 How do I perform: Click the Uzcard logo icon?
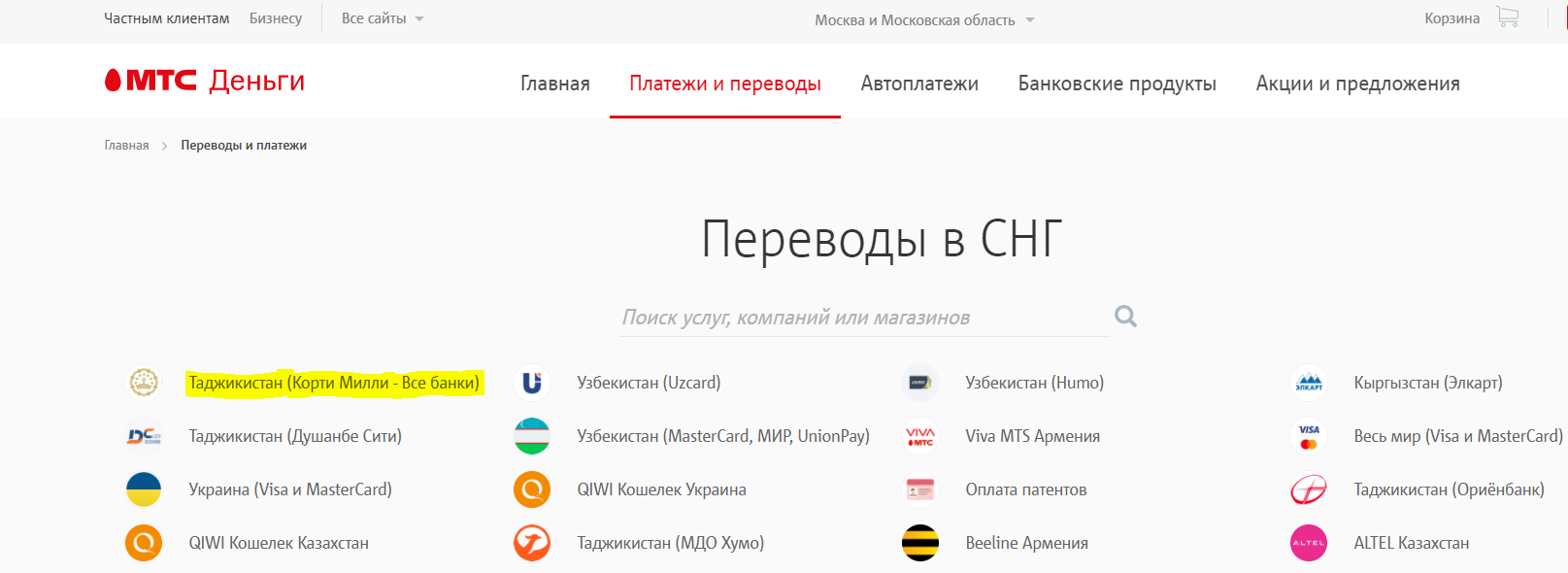(x=532, y=383)
